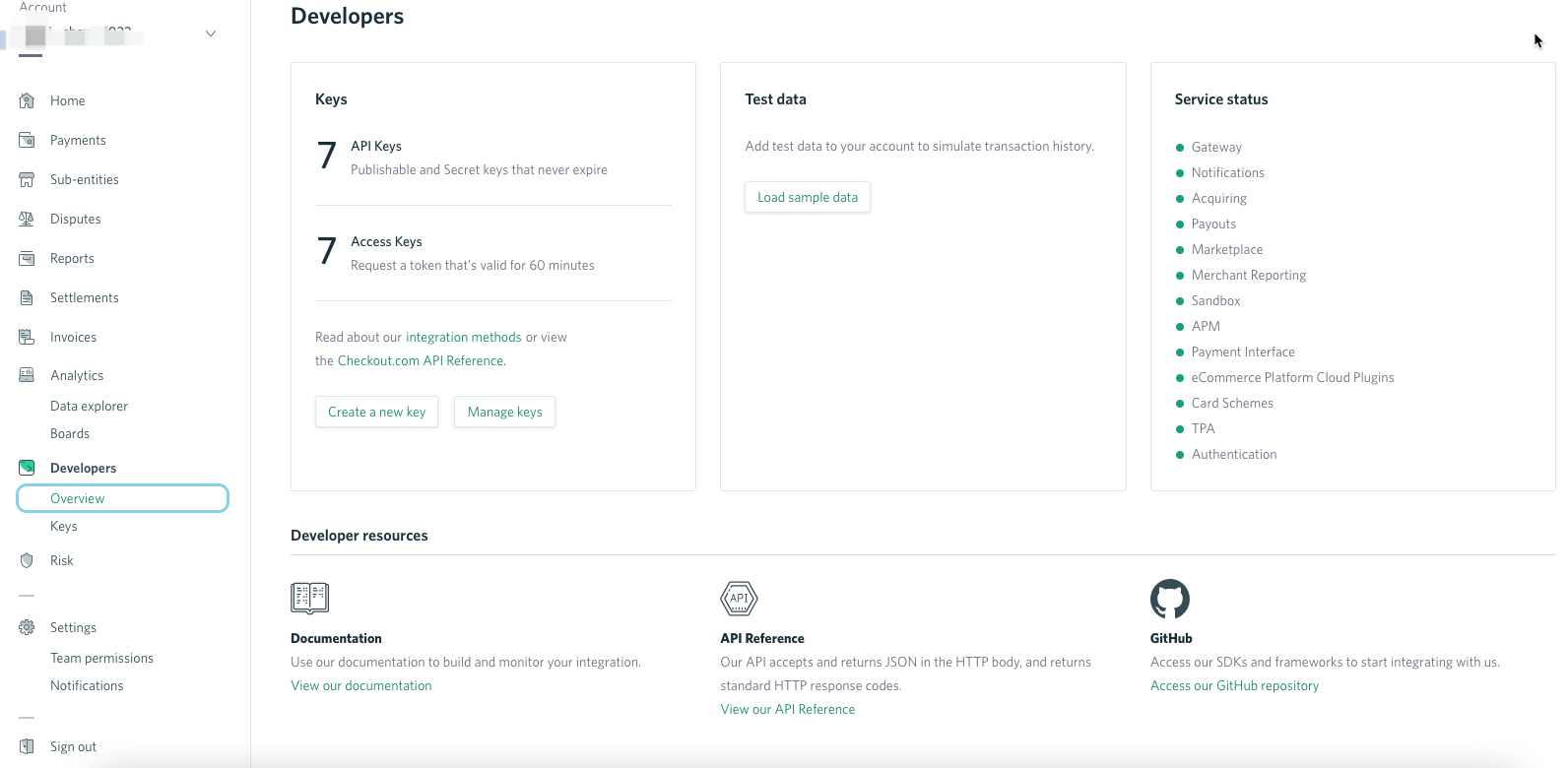Click APM service status entry
This screenshot has width=1568, height=768.
1206,326
